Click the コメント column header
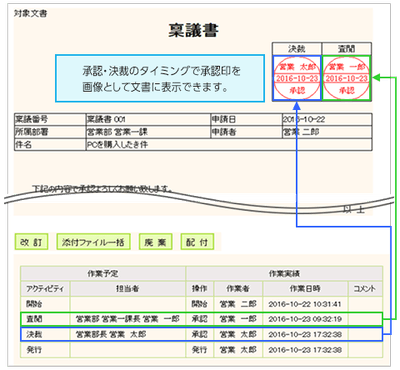 [x=365, y=289]
